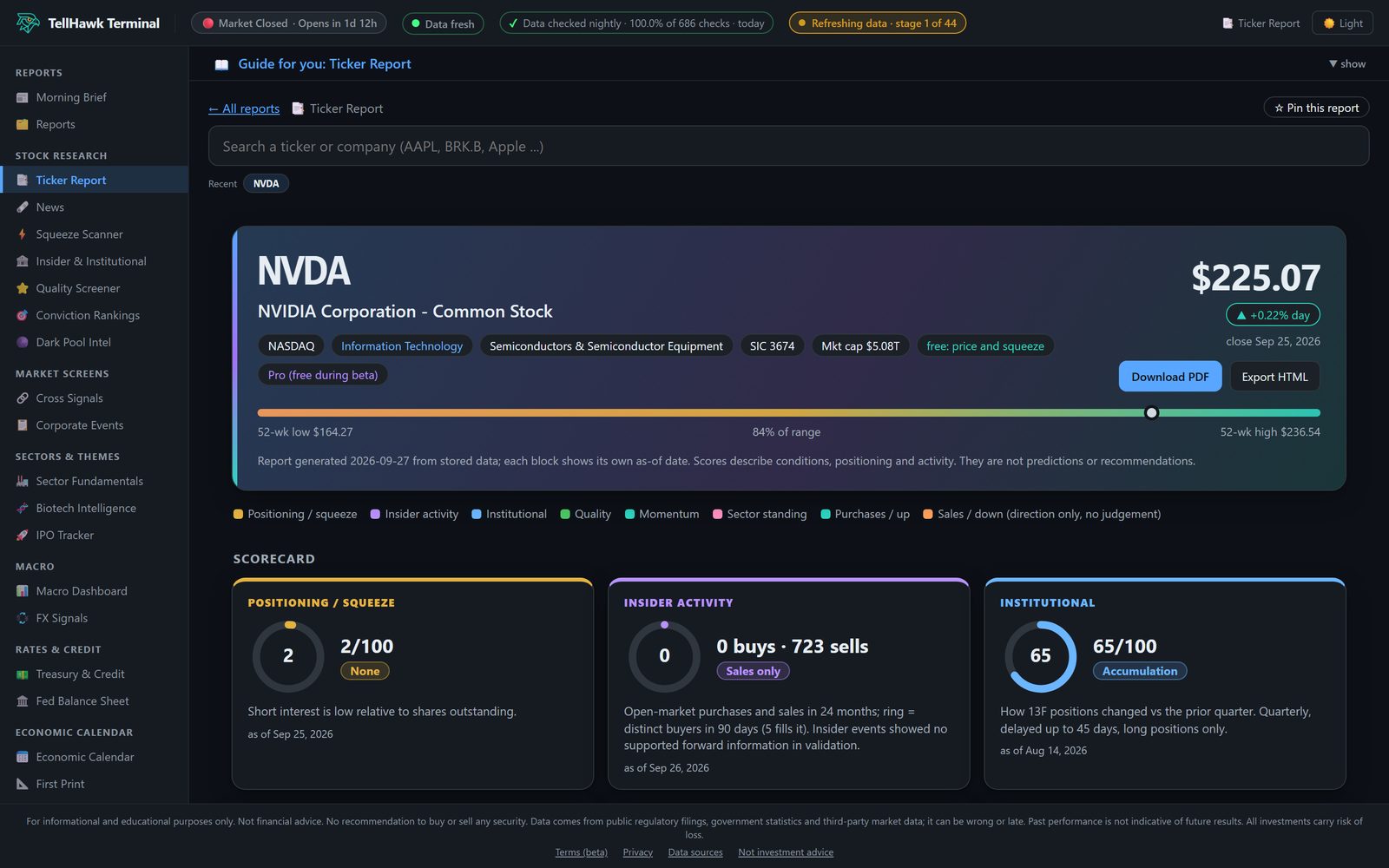Viewport: 1389px width, 868px height.
Task: Click the Reports folder icon in sidebar
Action: click(23, 124)
